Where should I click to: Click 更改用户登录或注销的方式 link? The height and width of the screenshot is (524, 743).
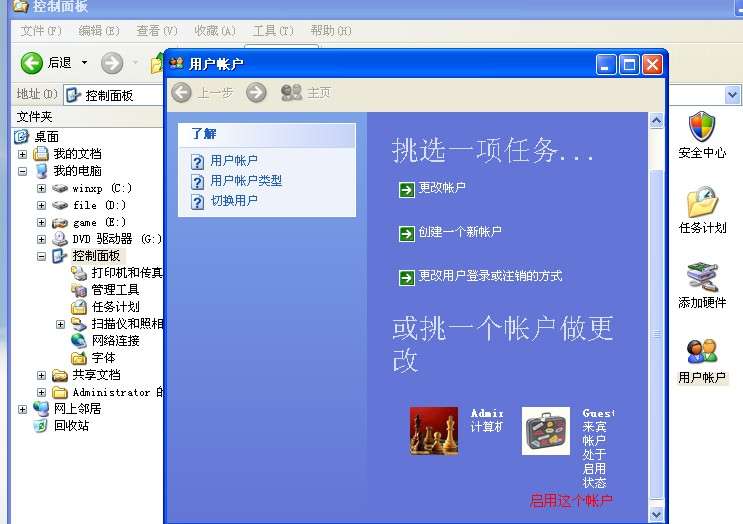coord(490,276)
